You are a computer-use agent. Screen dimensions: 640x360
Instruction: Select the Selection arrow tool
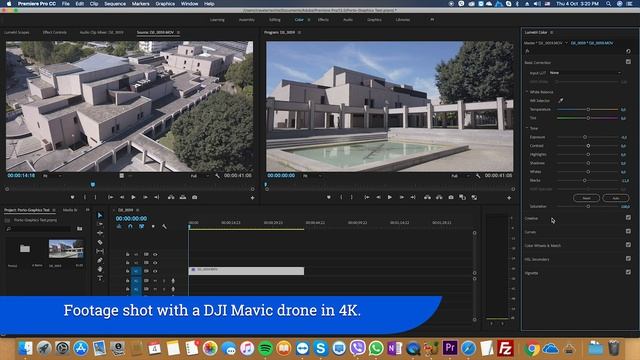[100, 215]
